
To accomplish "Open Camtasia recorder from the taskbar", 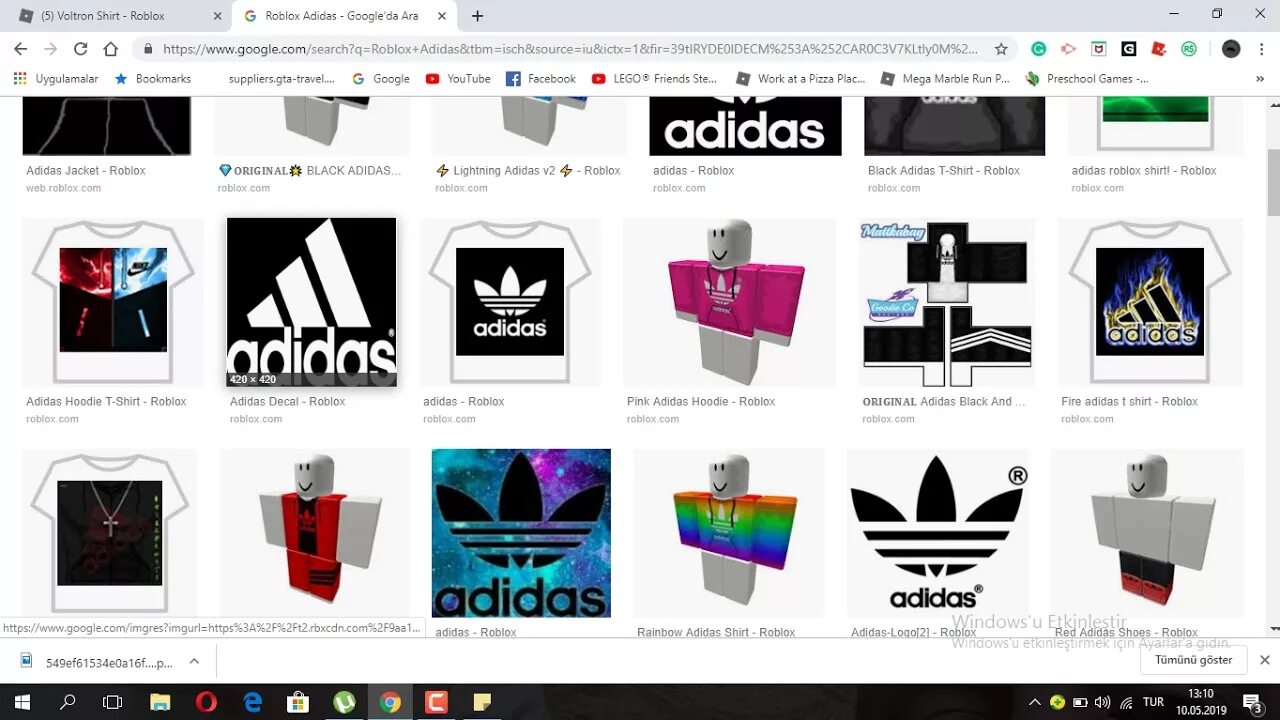I will (x=436, y=702).
